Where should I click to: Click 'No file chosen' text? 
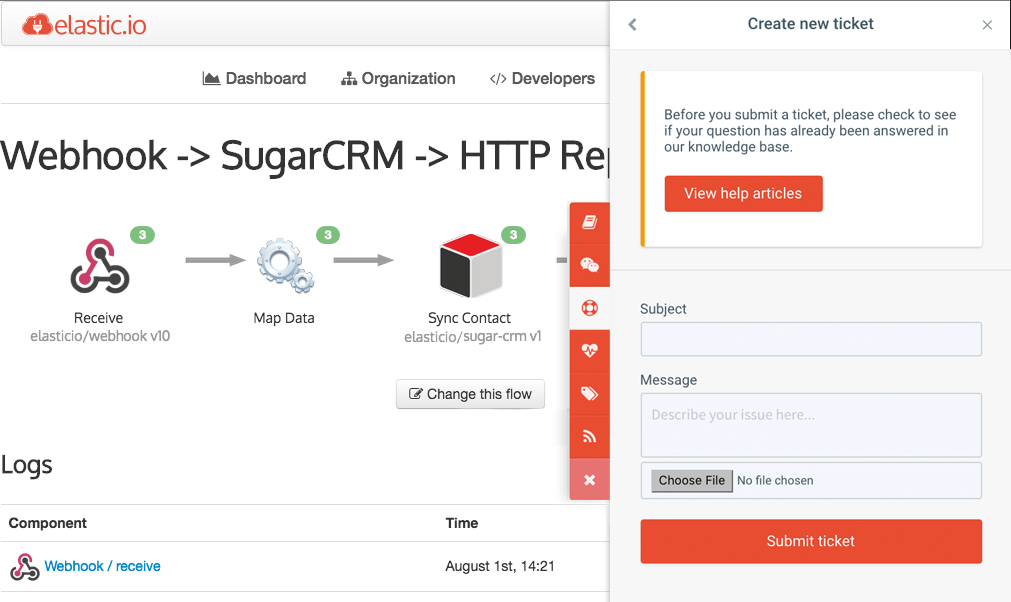coord(775,480)
